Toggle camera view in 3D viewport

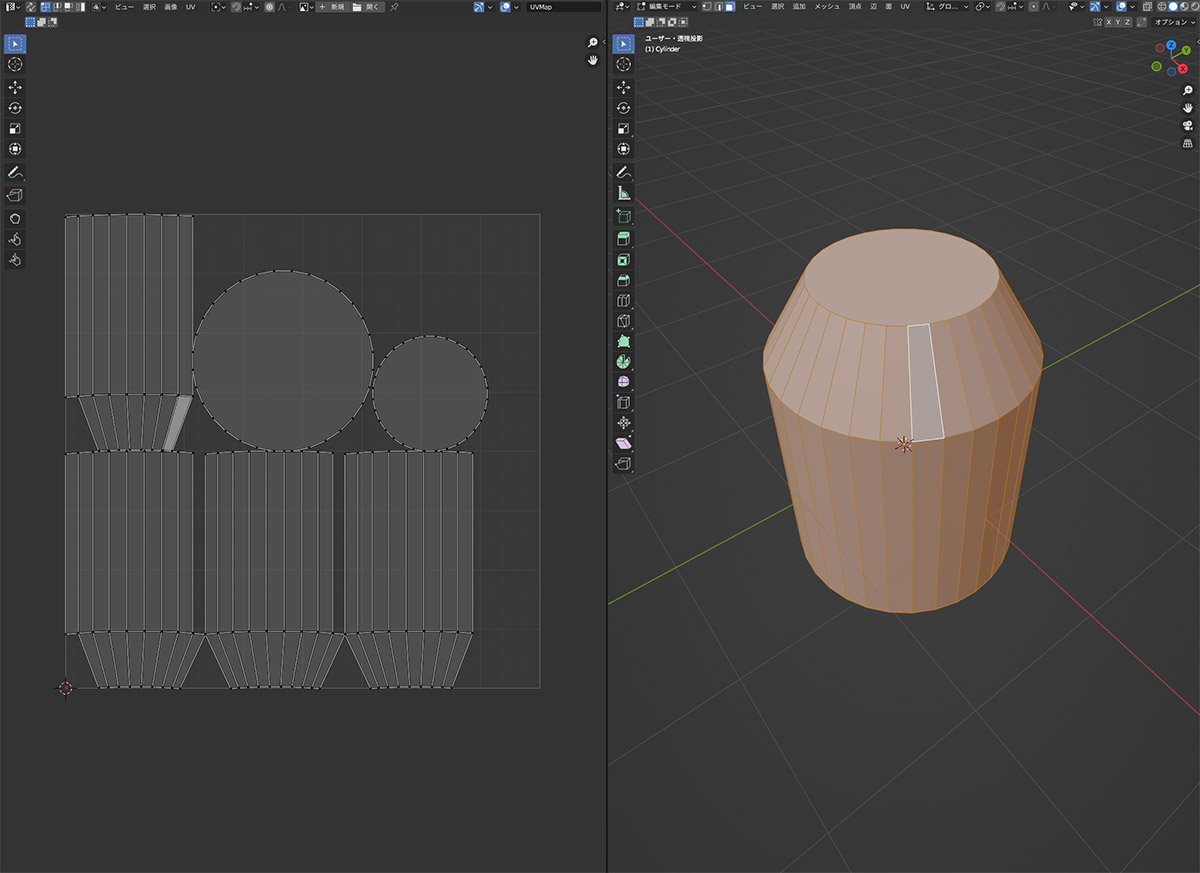click(1187, 125)
